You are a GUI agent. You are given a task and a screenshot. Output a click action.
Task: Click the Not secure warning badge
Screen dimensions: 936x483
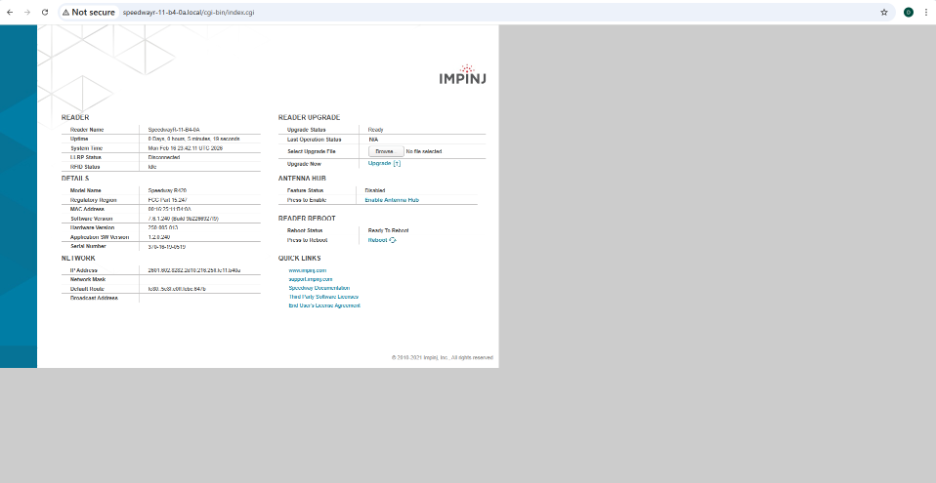(88, 12)
